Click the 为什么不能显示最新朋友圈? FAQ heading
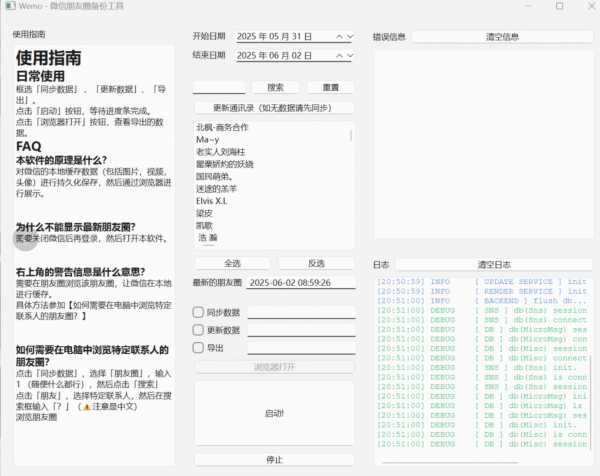600x476 pixels. tap(75, 227)
